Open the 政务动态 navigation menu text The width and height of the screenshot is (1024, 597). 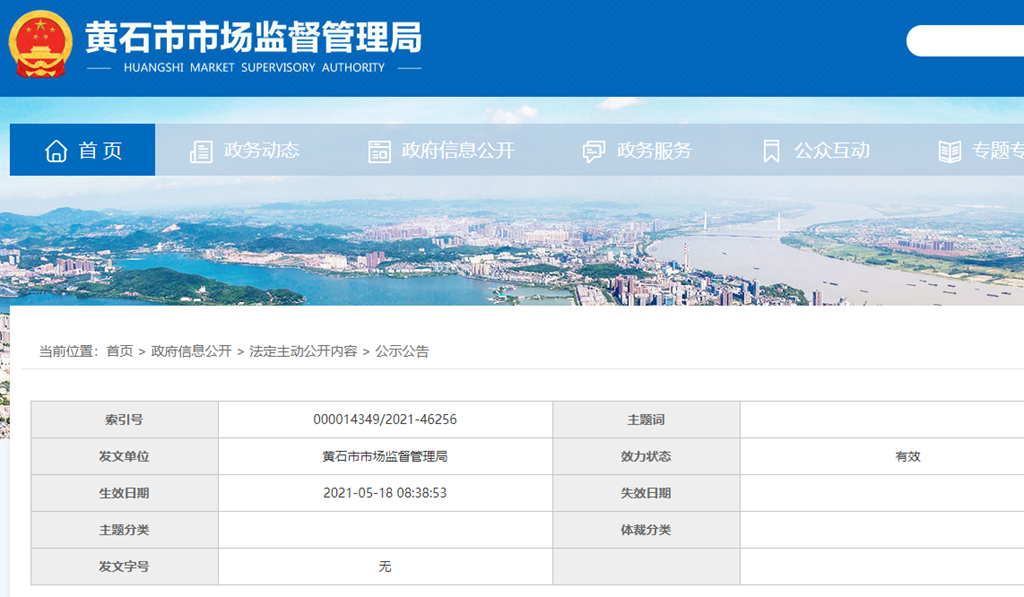[262, 150]
